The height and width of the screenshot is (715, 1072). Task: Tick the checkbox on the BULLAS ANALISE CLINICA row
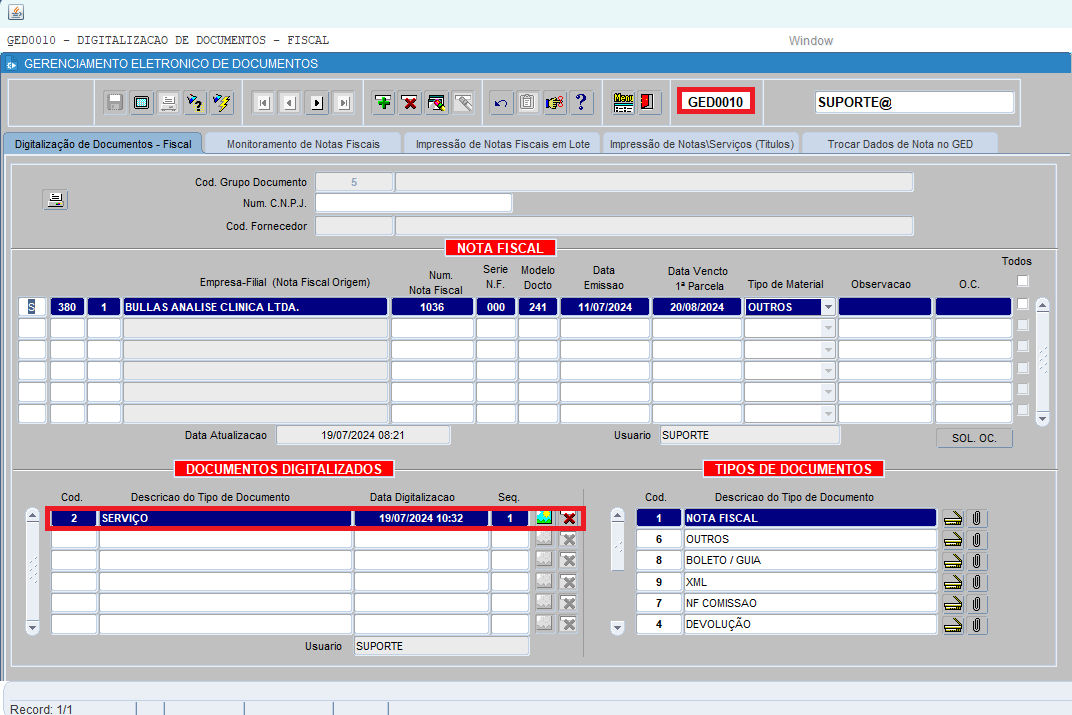pos(1022,303)
